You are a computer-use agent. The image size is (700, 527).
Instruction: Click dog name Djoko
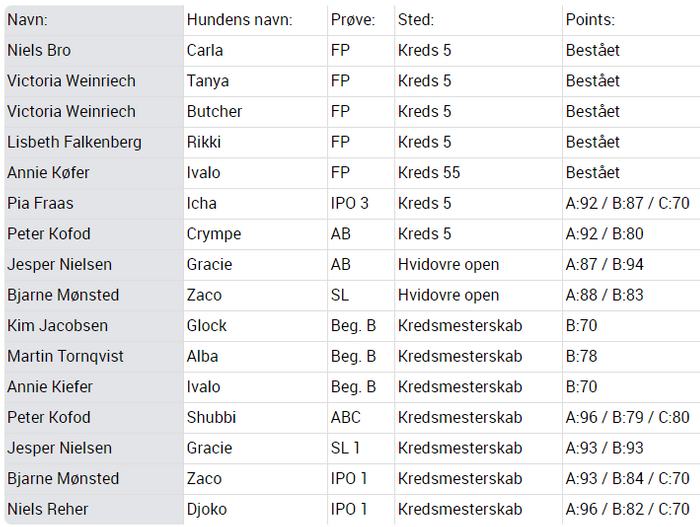click(207, 509)
